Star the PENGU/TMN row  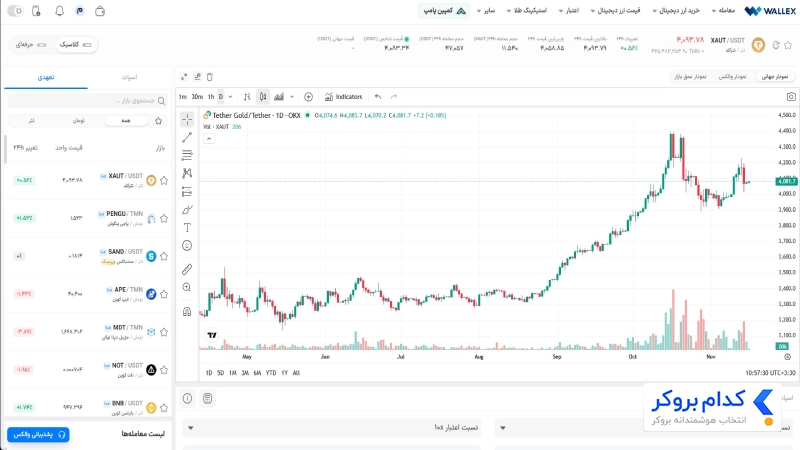164,218
